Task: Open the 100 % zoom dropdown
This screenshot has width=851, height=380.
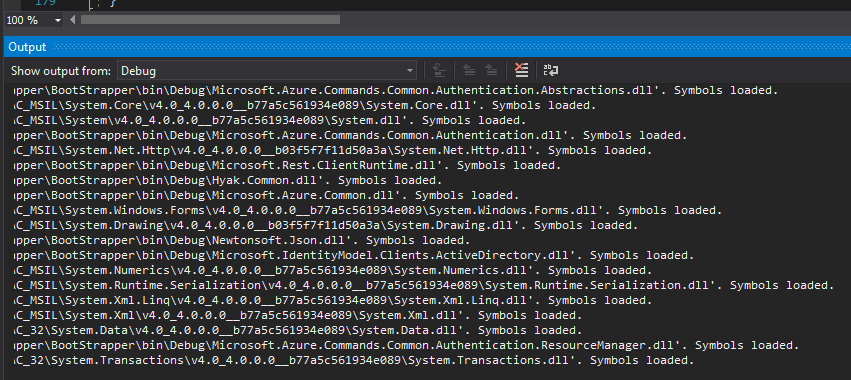Action: 34,20
